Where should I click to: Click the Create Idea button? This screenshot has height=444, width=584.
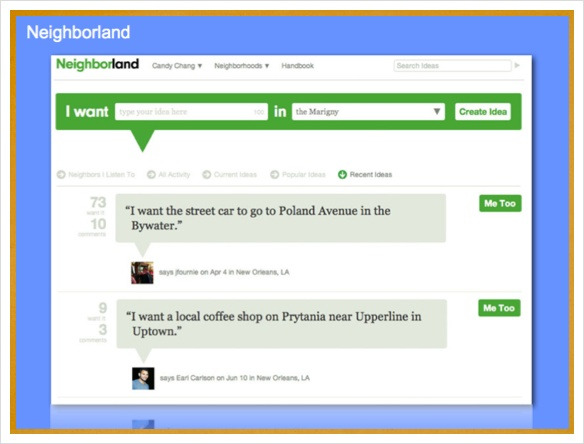point(483,112)
